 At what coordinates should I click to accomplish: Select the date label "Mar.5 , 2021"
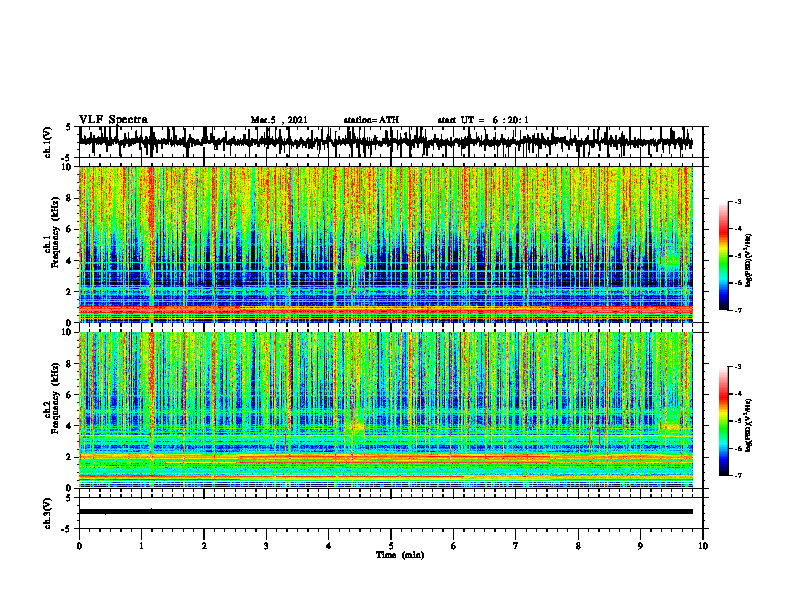[x=279, y=120]
